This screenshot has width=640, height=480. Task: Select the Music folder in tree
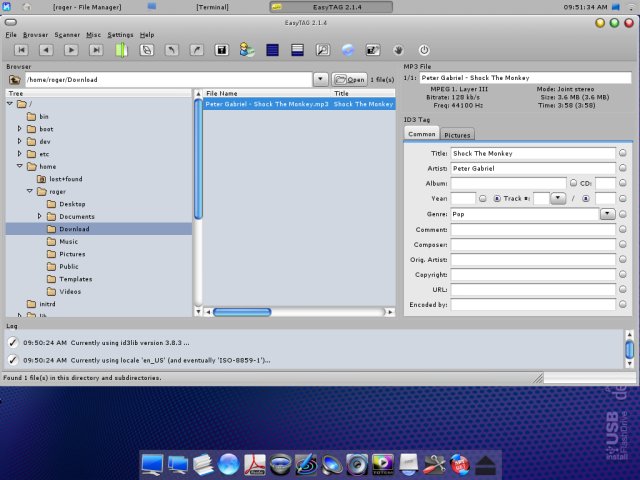click(x=68, y=241)
